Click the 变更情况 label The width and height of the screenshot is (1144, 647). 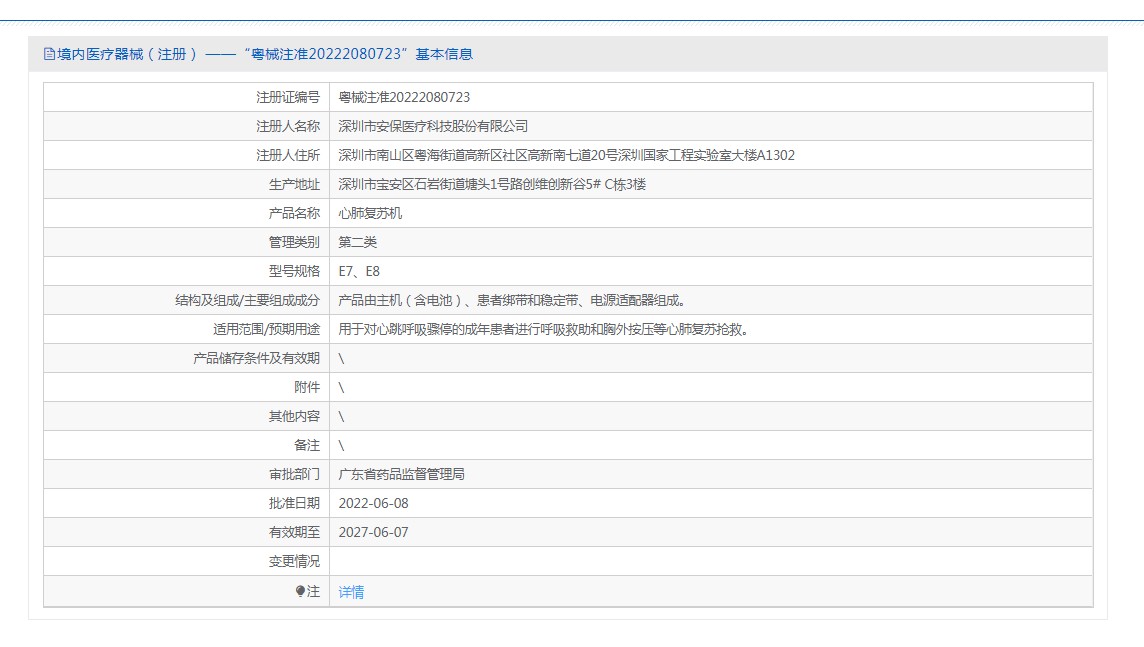pos(294,562)
